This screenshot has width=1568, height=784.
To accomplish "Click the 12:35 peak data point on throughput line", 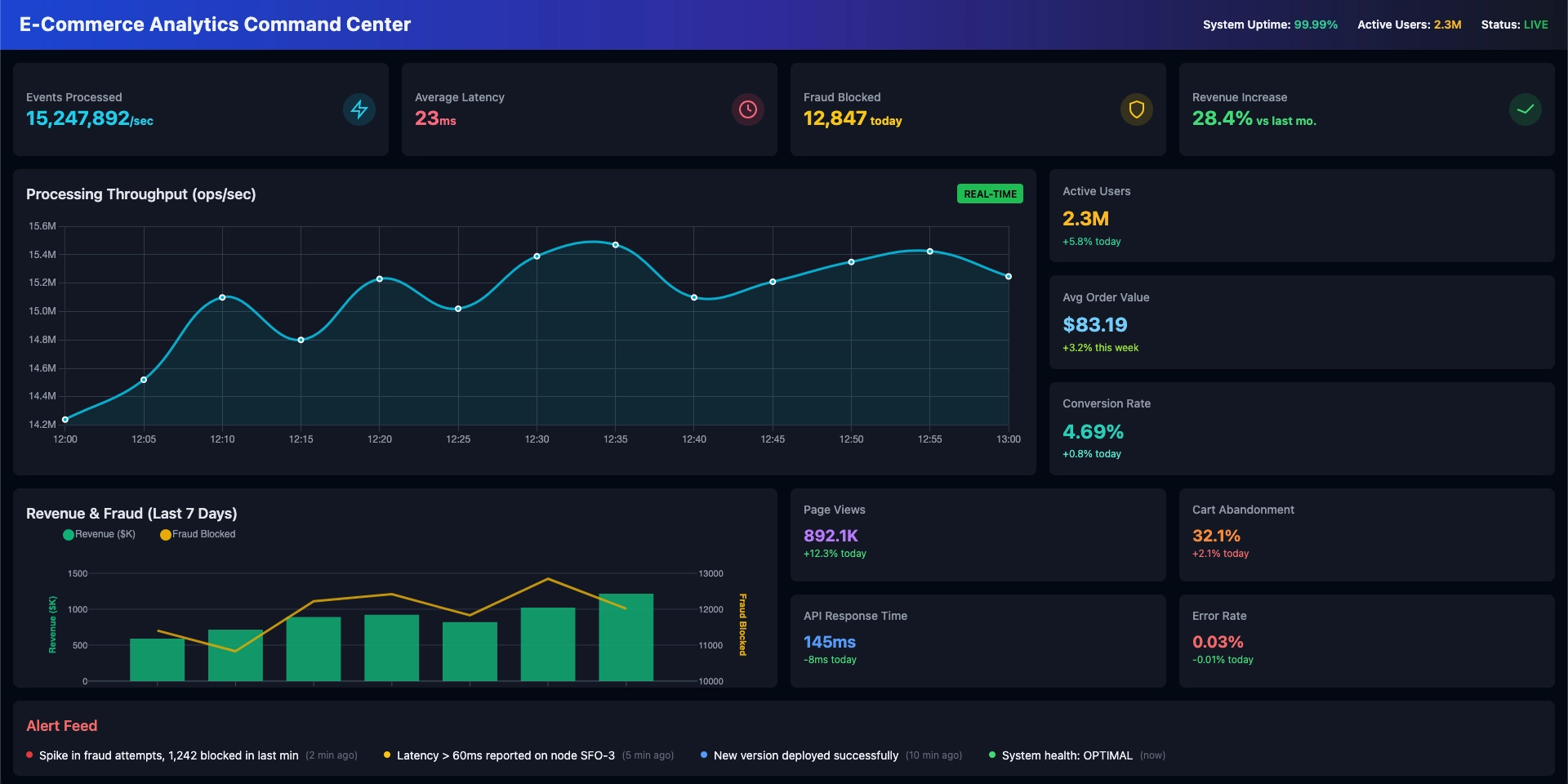I will [x=615, y=243].
